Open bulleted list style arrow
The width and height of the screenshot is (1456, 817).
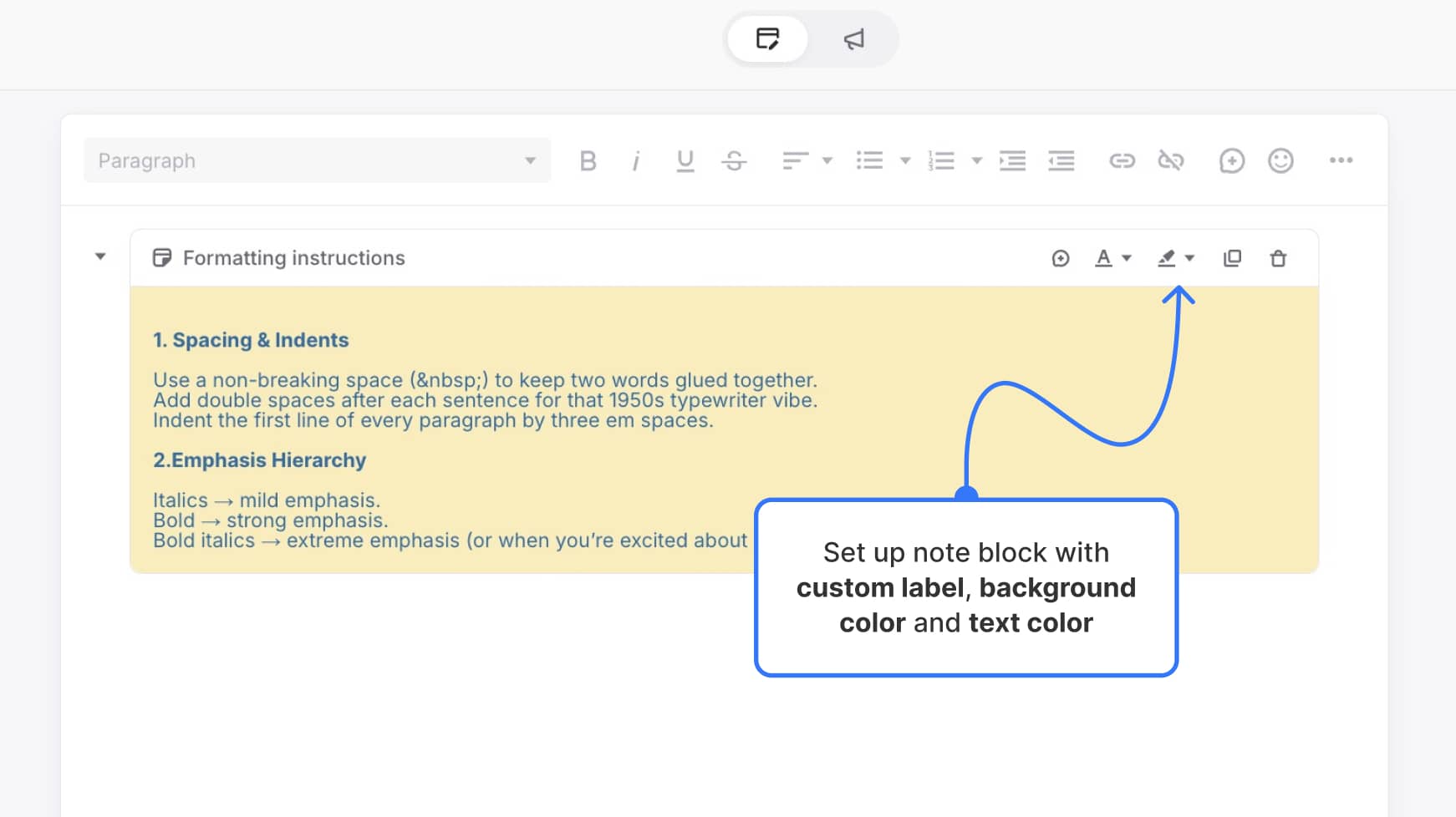[x=904, y=160]
